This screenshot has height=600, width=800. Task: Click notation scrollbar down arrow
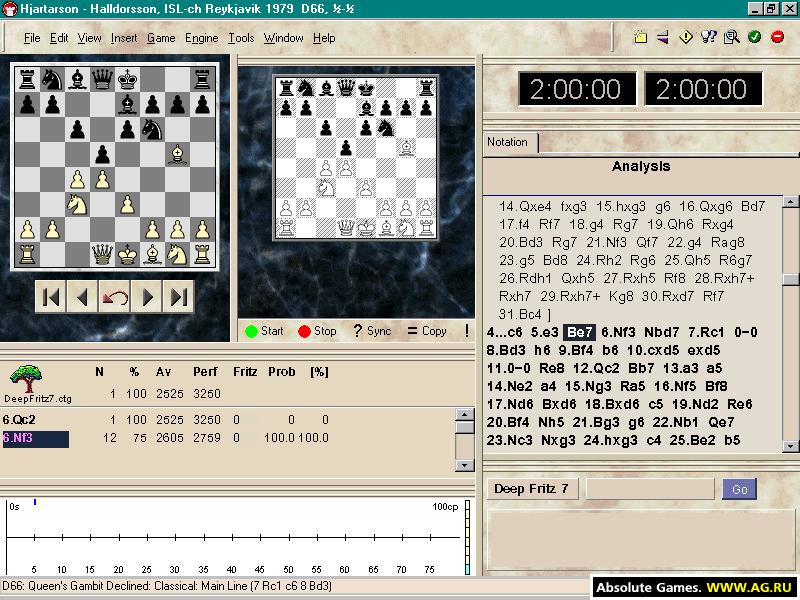pos(790,446)
